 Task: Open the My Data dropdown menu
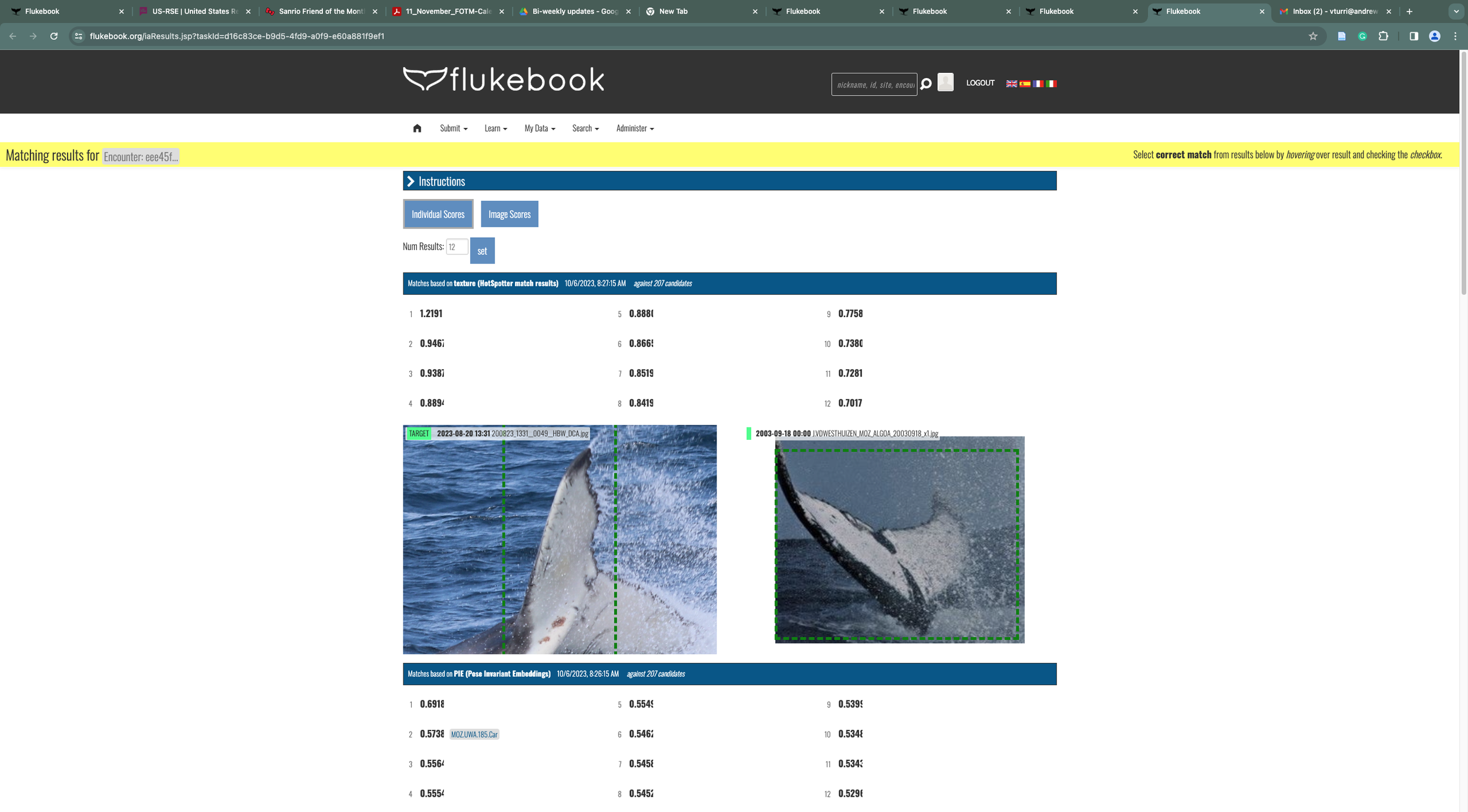coord(539,129)
